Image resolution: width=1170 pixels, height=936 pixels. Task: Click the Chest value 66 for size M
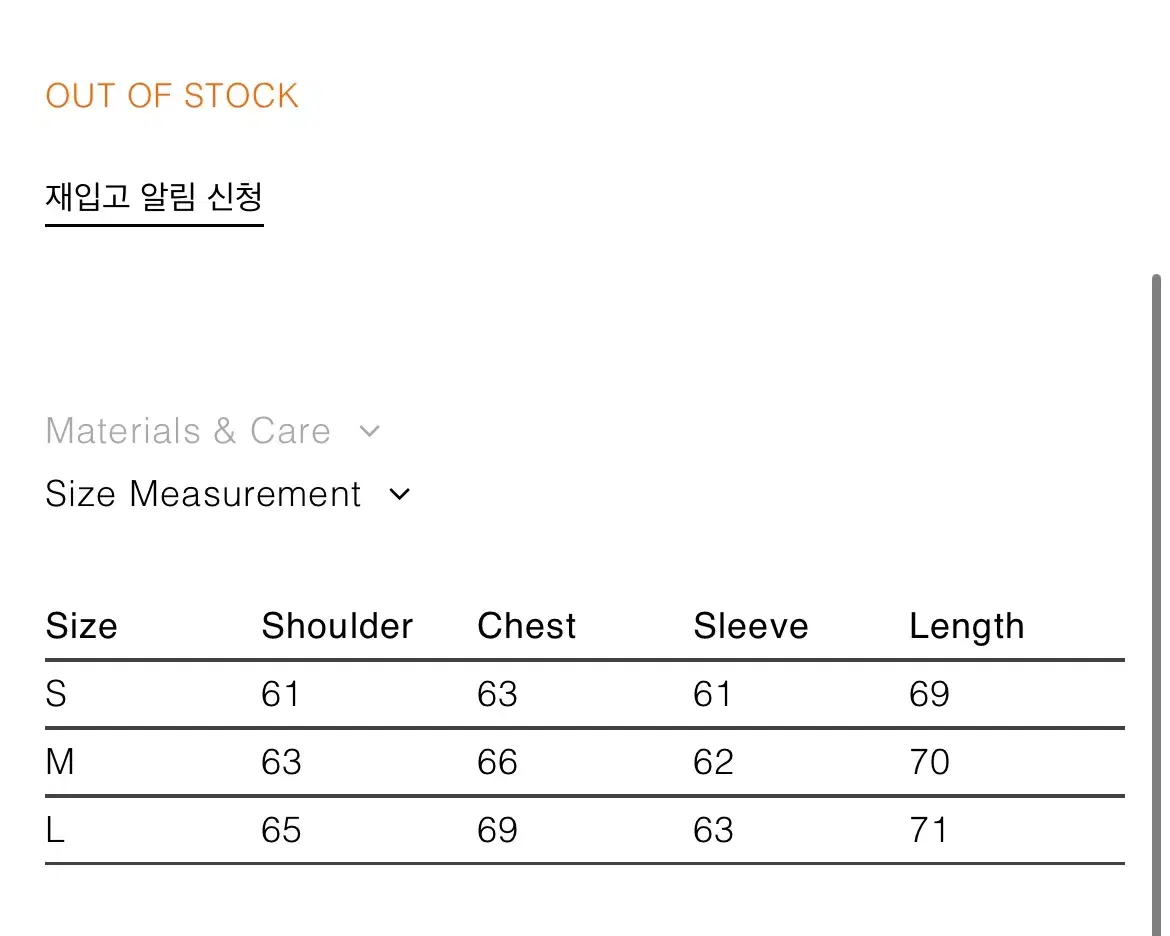pos(497,762)
